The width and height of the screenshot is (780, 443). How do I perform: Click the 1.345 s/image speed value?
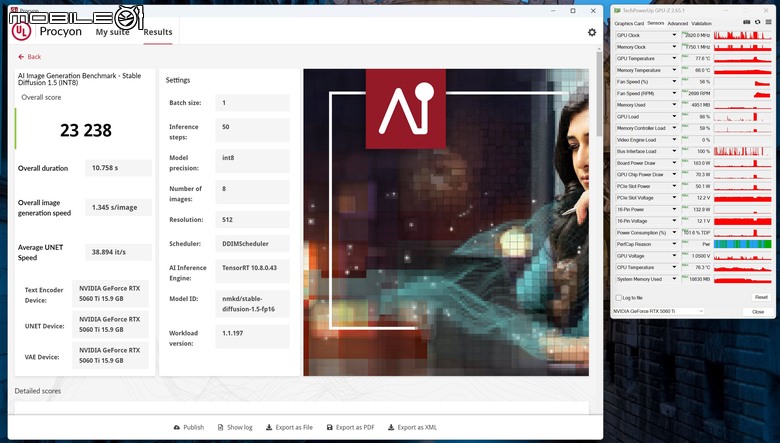[x=118, y=207]
